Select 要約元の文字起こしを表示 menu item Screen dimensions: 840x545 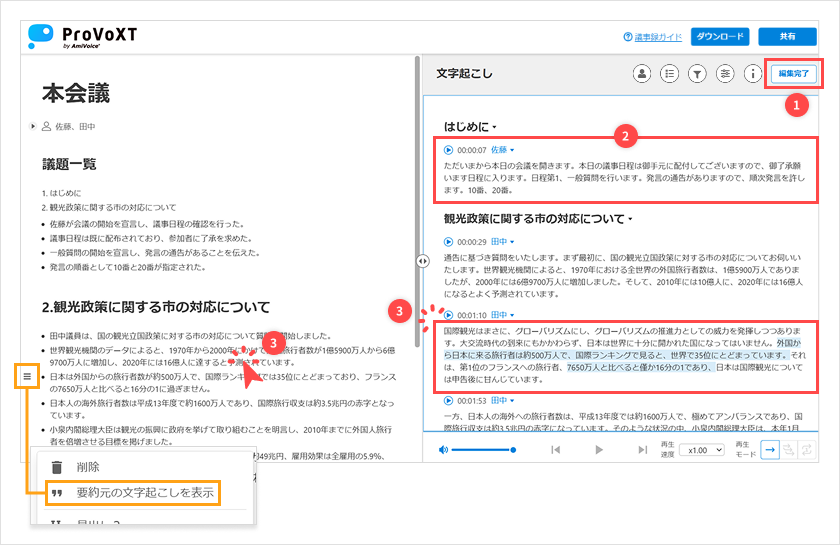(x=144, y=492)
